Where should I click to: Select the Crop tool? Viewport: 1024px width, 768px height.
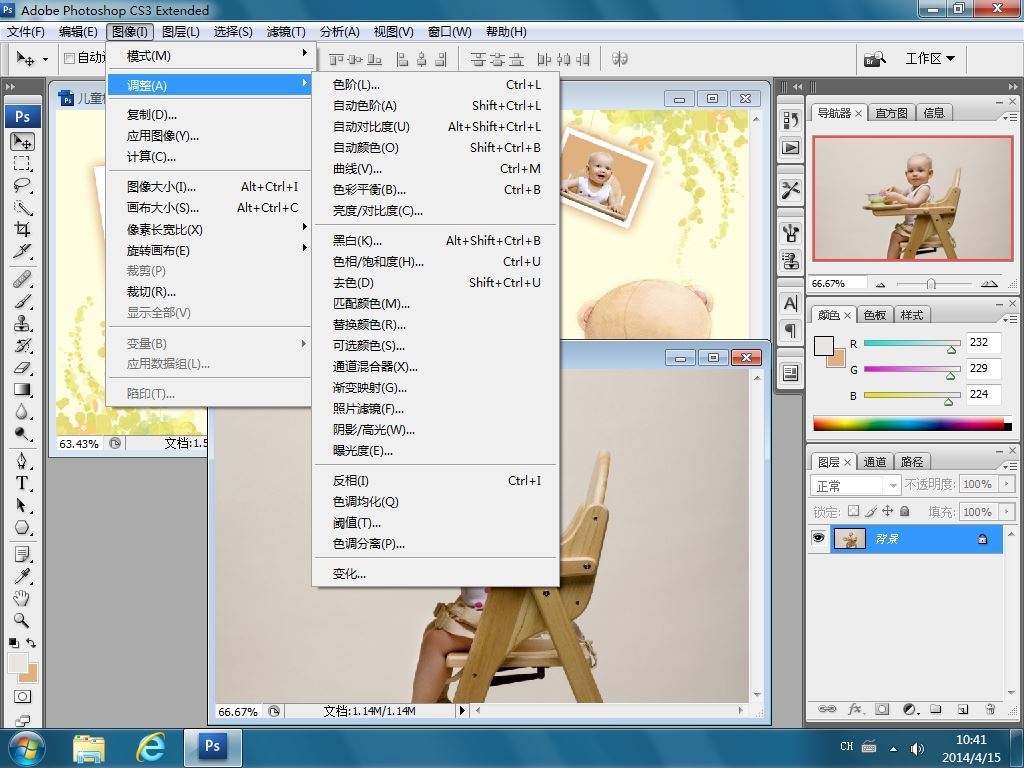click(x=22, y=229)
